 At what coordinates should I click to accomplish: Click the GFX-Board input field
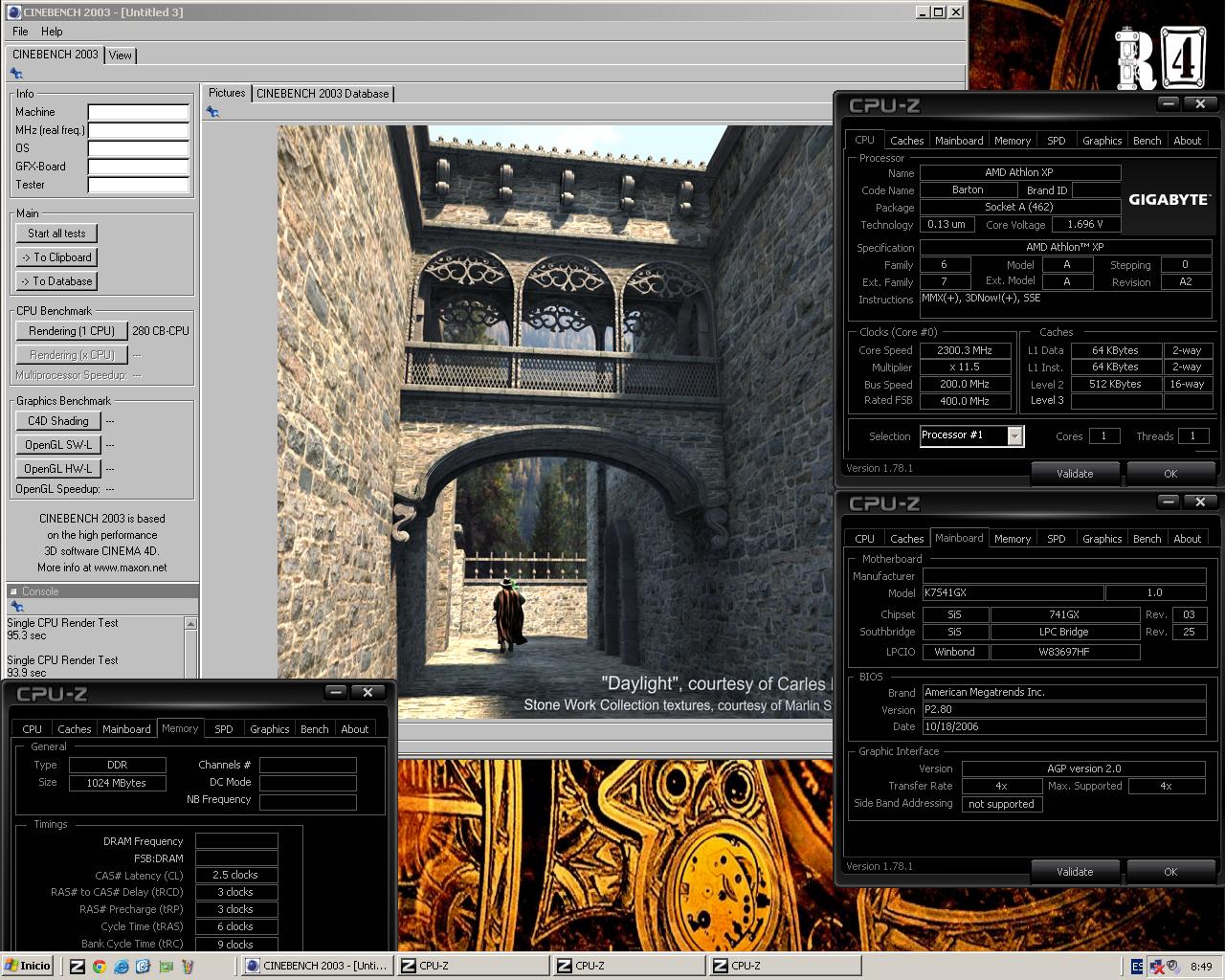138,167
